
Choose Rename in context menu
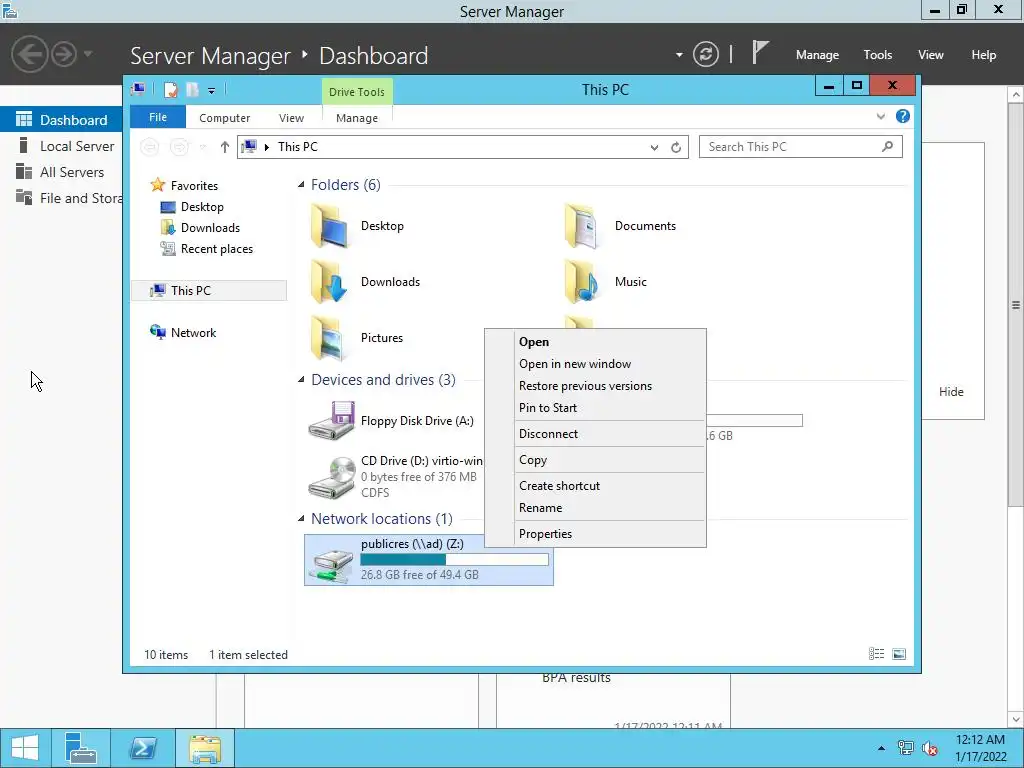tap(540, 507)
